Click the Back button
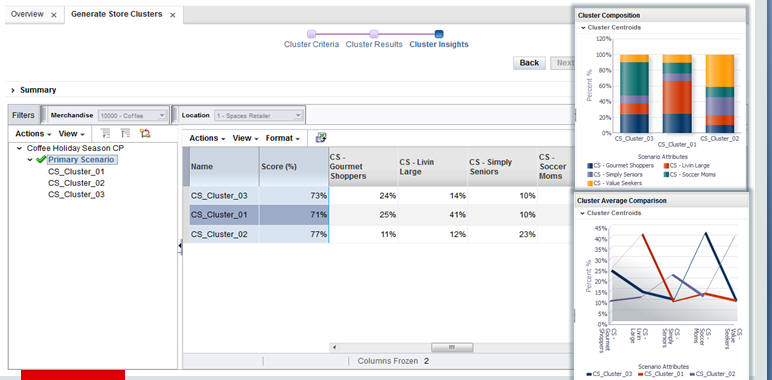This screenshot has width=772, height=380. tap(529, 63)
